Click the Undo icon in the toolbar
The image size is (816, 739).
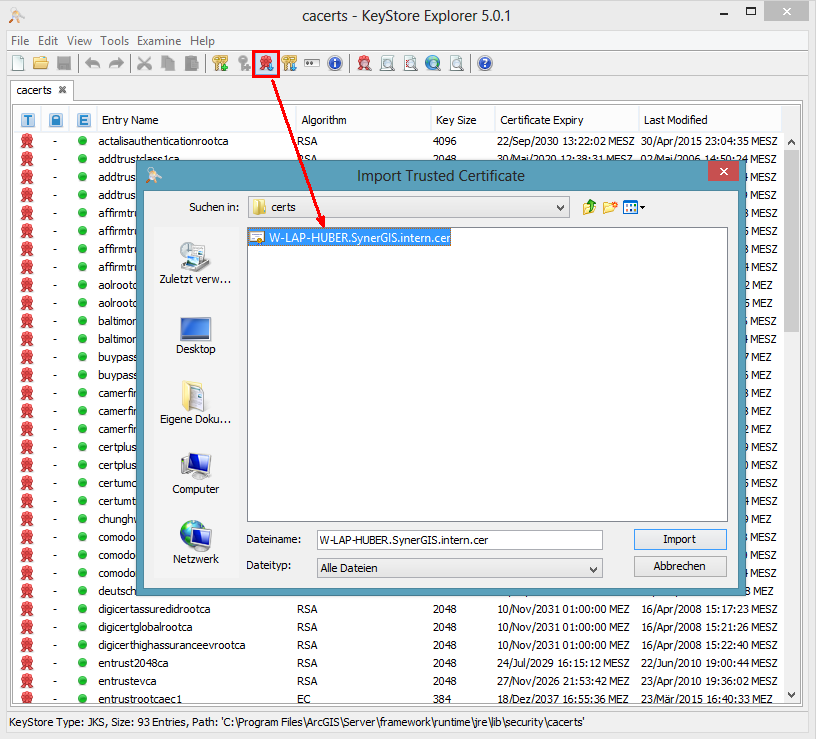click(x=91, y=63)
